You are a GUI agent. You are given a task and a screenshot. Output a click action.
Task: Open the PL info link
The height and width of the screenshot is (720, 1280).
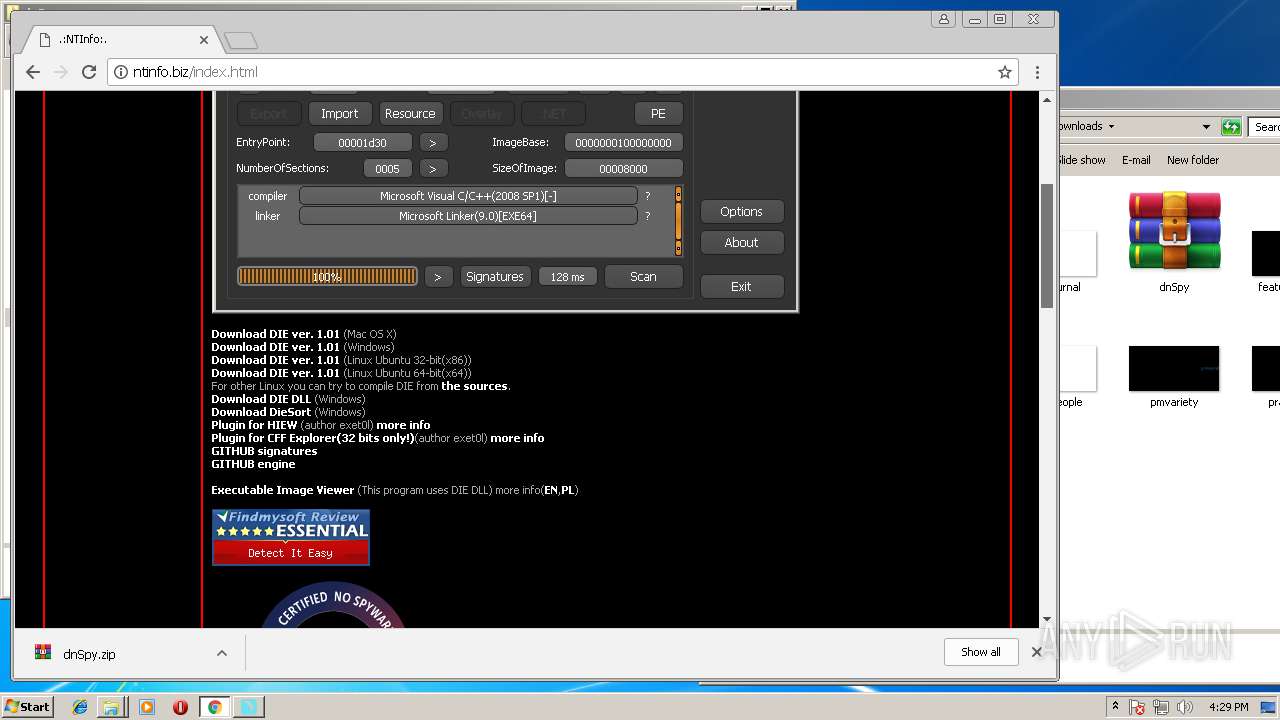[567, 490]
